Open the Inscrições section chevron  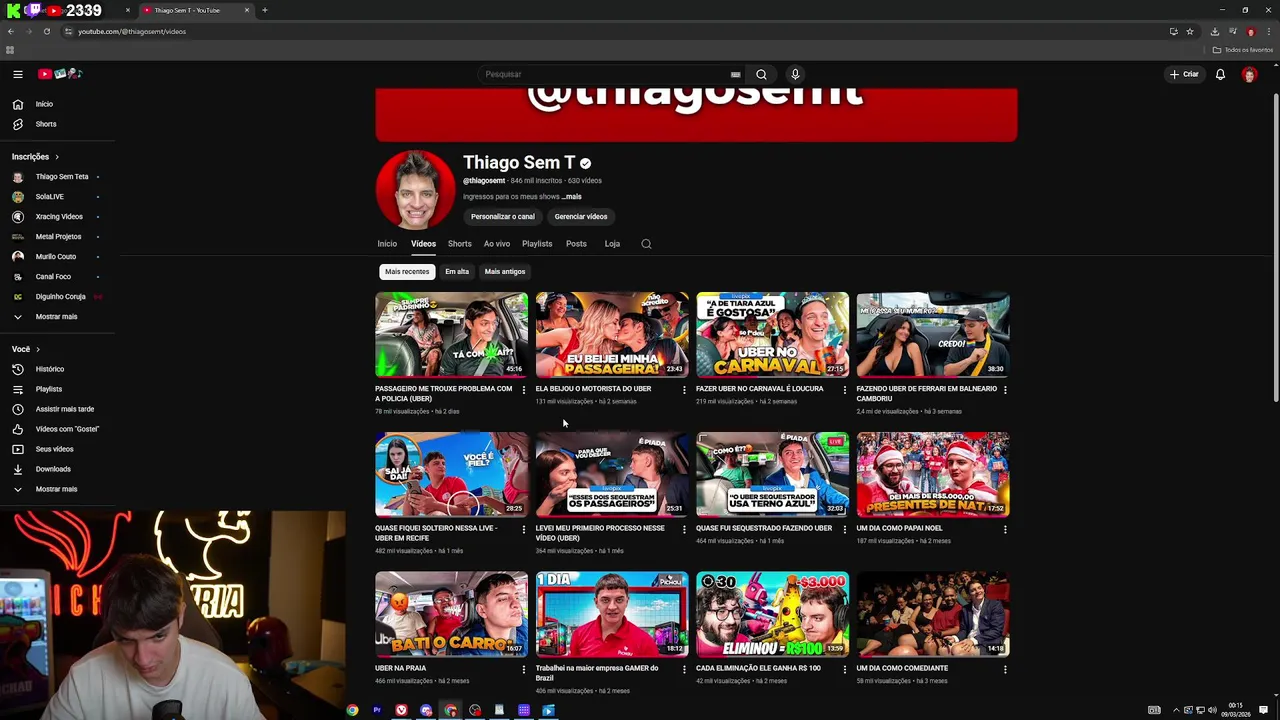[57, 157]
